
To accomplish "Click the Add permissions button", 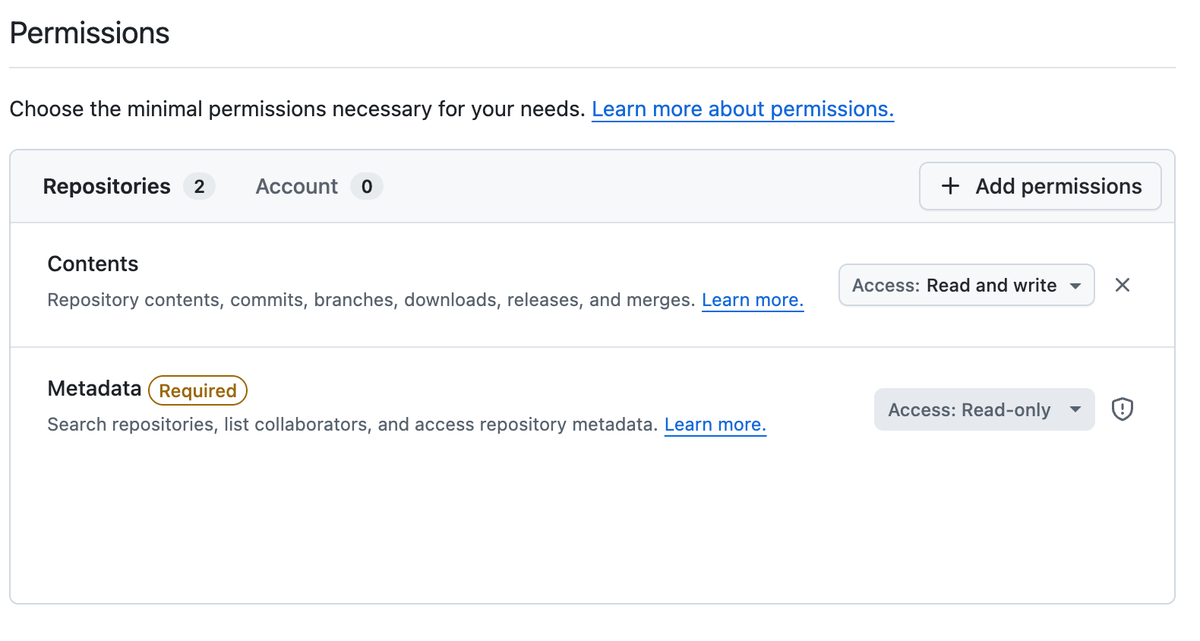I will click(1040, 186).
